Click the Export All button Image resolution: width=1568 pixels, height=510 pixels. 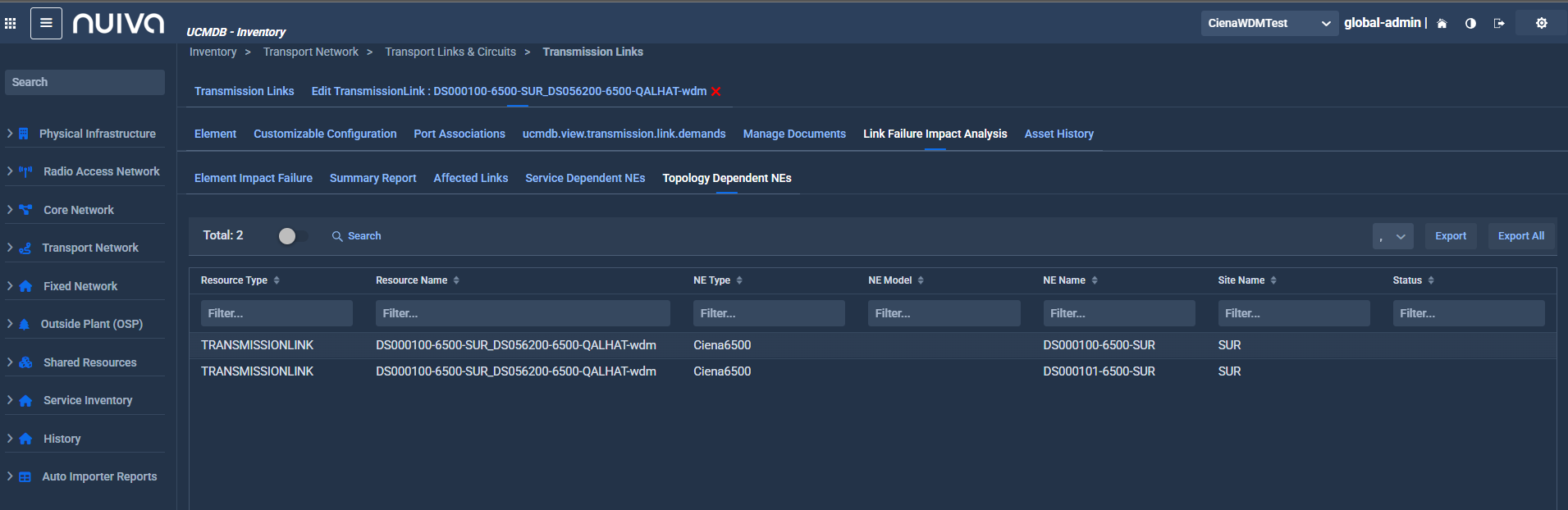(1520, 236)
